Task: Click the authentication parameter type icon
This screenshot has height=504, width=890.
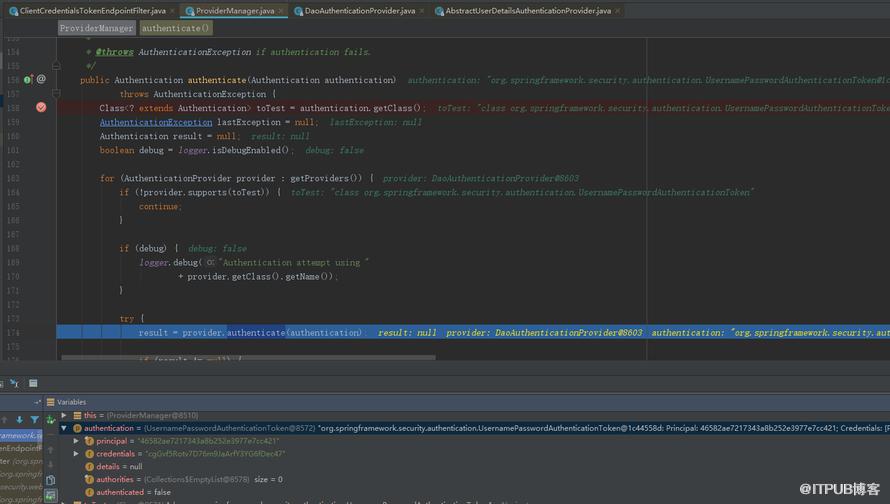Action: tap(77, 429)
